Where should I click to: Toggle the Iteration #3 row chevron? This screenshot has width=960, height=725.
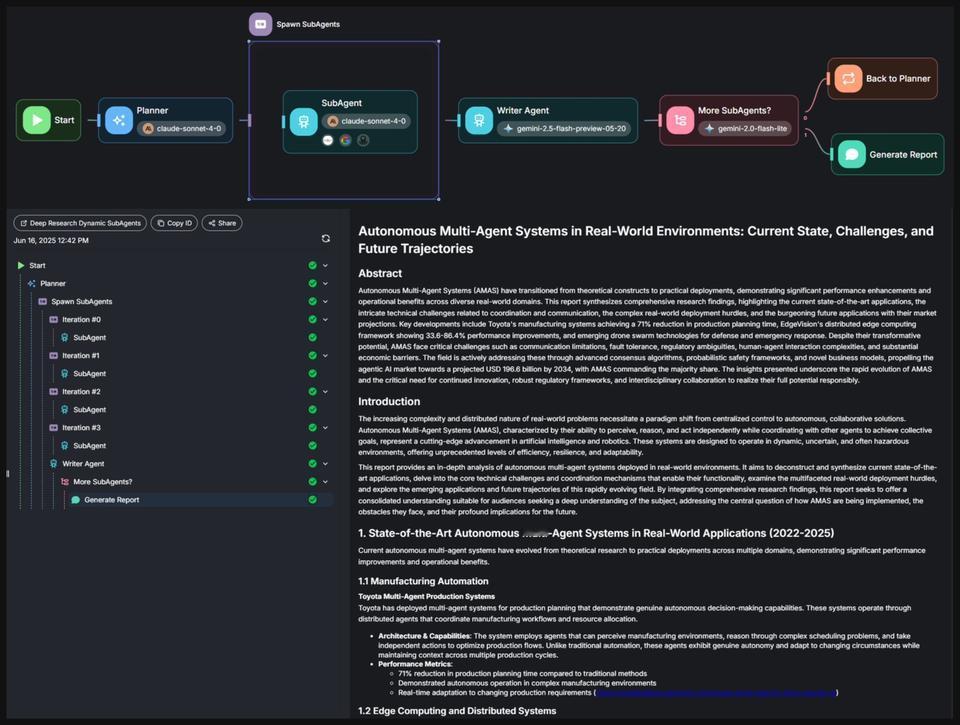(x=326, y=428)
